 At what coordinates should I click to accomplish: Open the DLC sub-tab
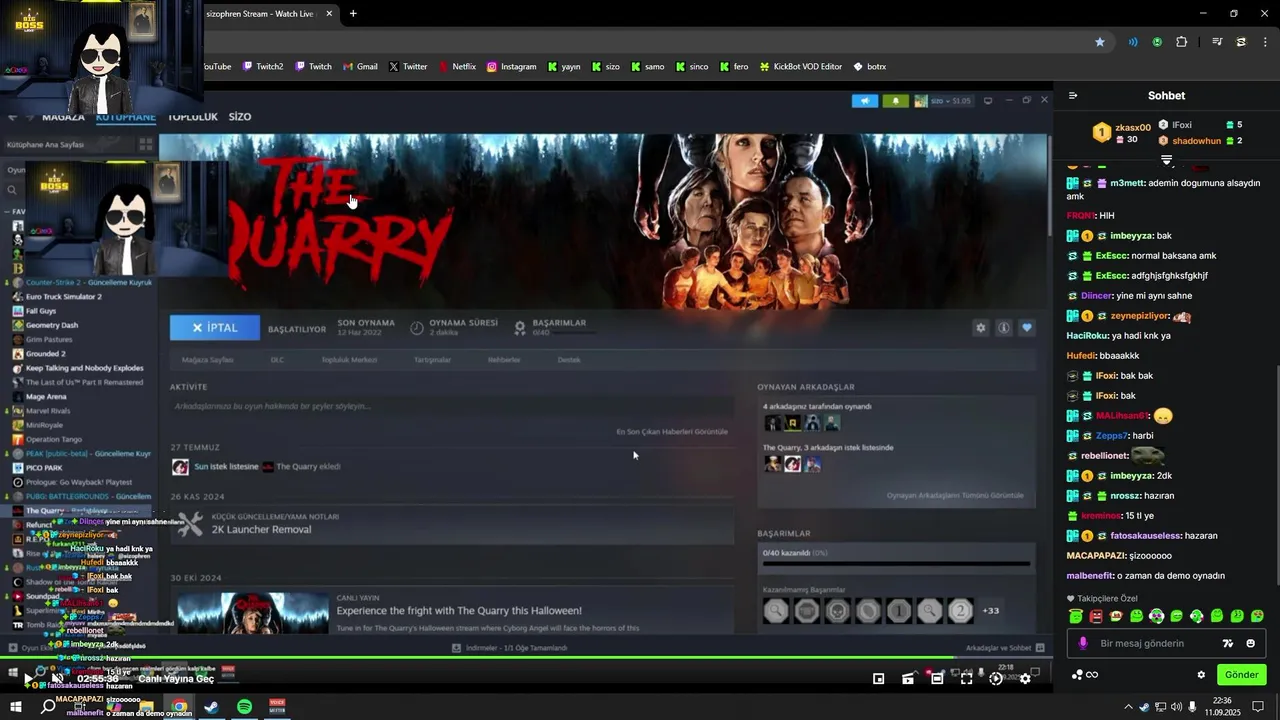click(x=277, y=359)
